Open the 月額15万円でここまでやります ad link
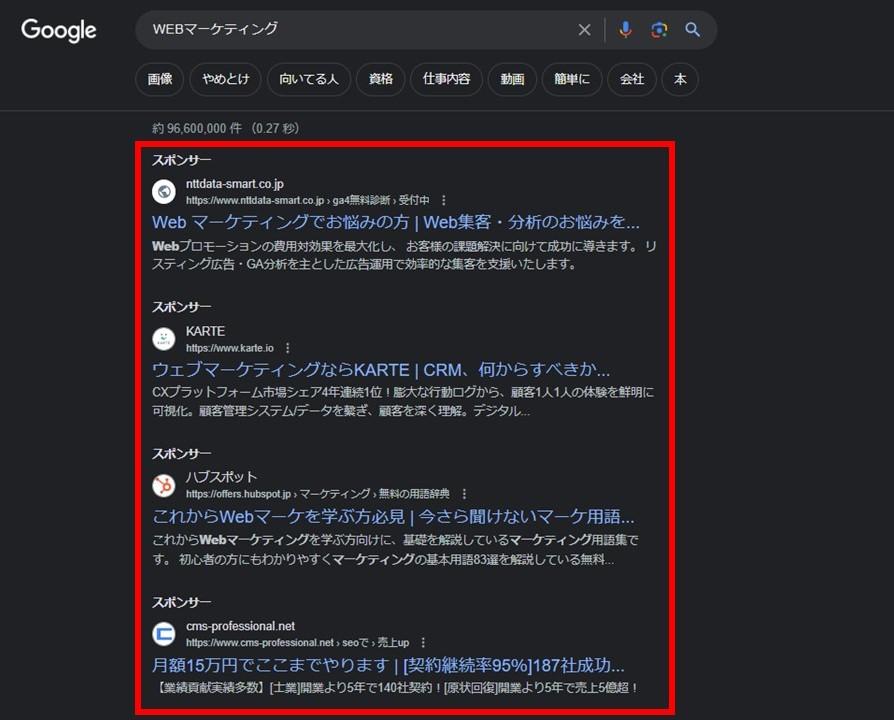Viewport: 894px width, 720px height. click(388, 665)
